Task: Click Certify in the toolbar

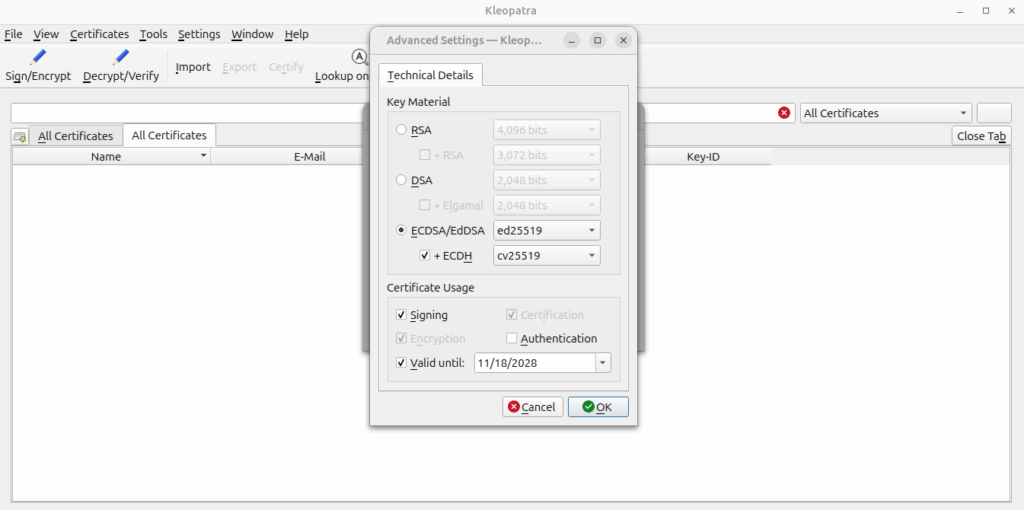Action: (286, 67)
